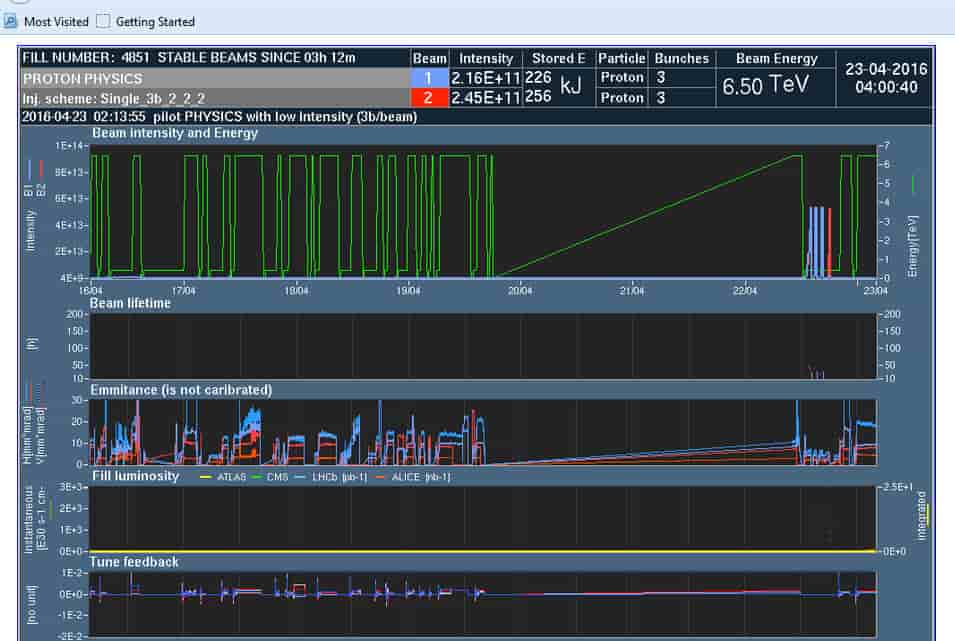
Task: Click the ALICE luminosity legend entry
Action: click(414, 477)
